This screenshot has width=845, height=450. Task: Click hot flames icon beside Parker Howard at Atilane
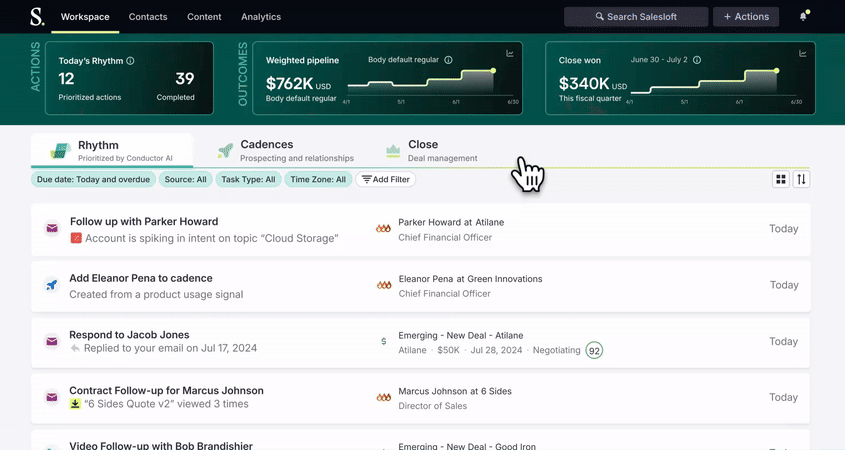click(x=384, y=229)
